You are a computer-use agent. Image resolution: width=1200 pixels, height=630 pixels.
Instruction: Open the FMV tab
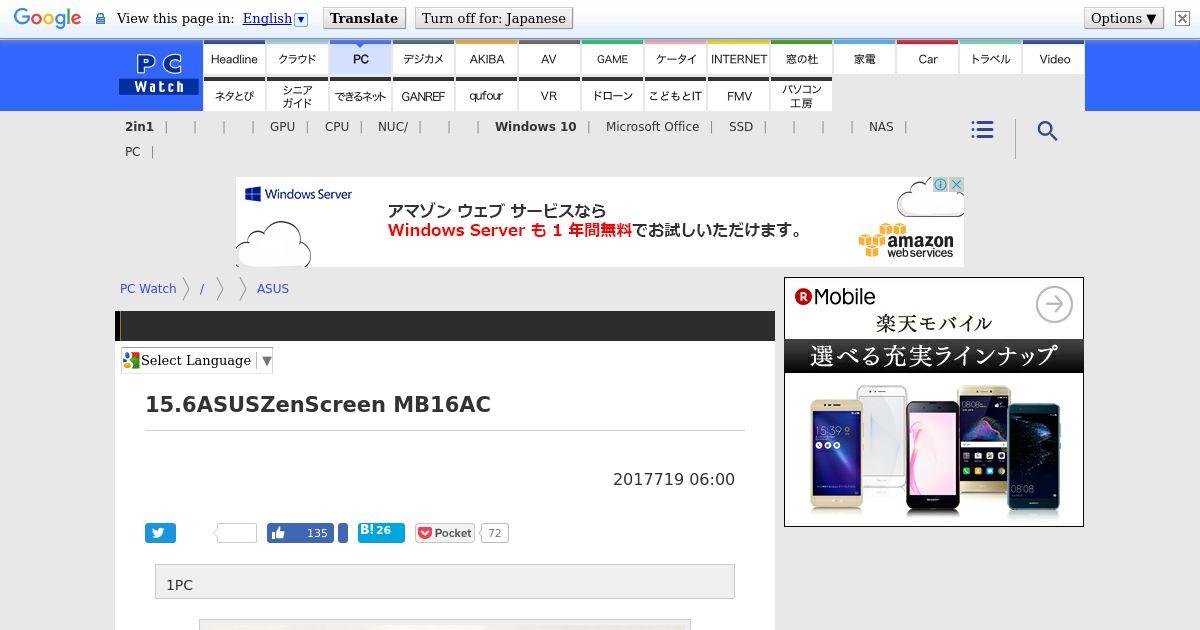point(738,96)
